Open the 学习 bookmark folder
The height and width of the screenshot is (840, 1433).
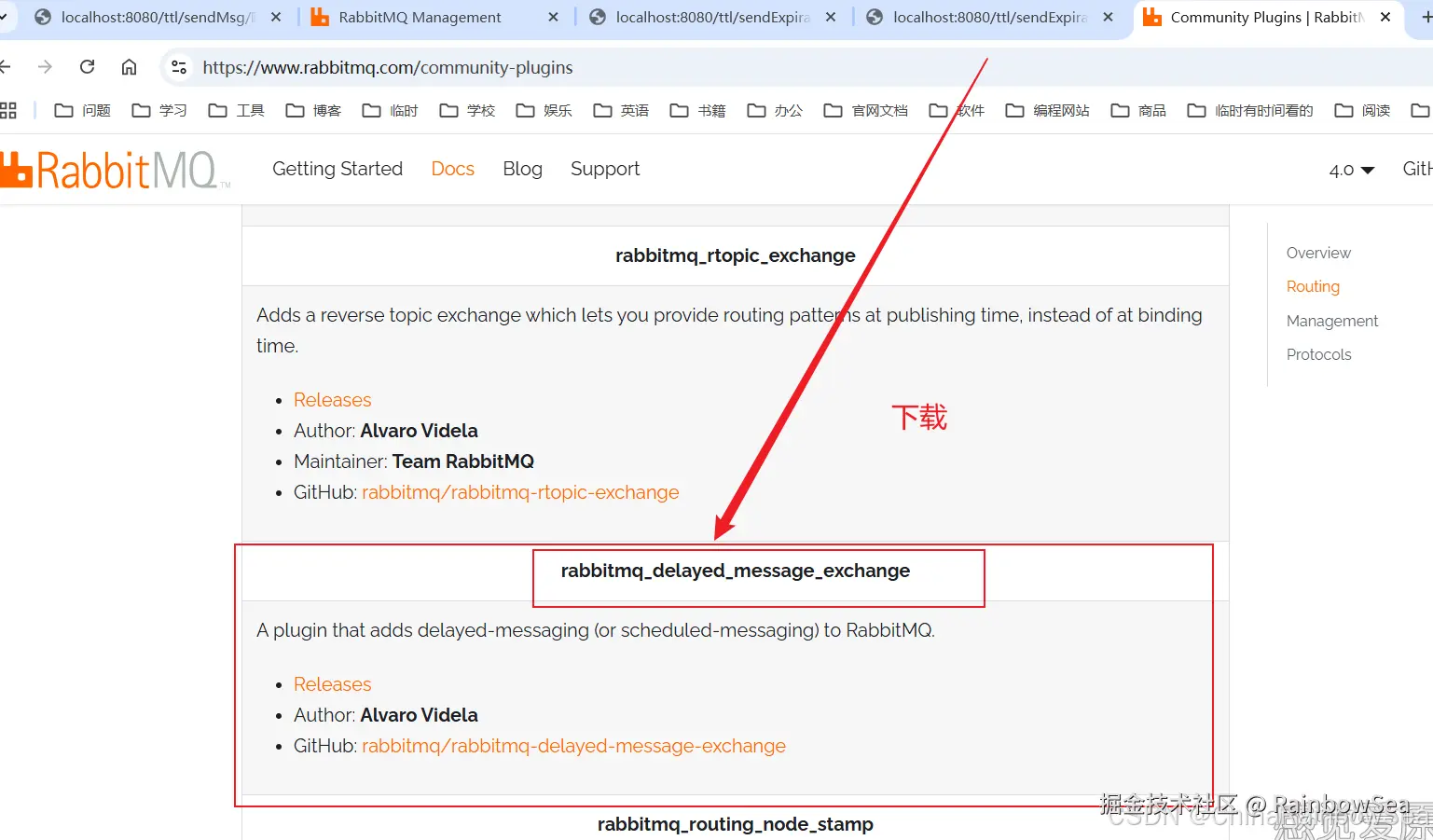[x=159, y=110]
